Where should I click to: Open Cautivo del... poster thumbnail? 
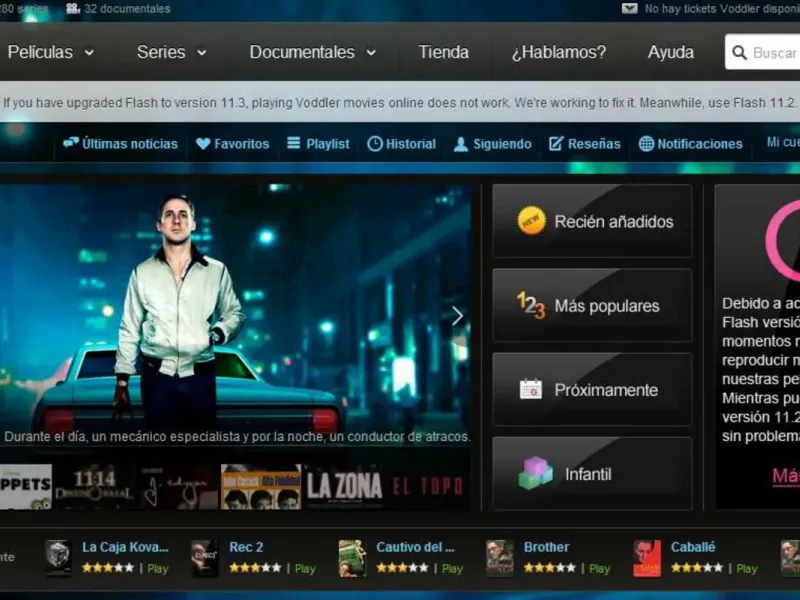click(x=352, y=558)
